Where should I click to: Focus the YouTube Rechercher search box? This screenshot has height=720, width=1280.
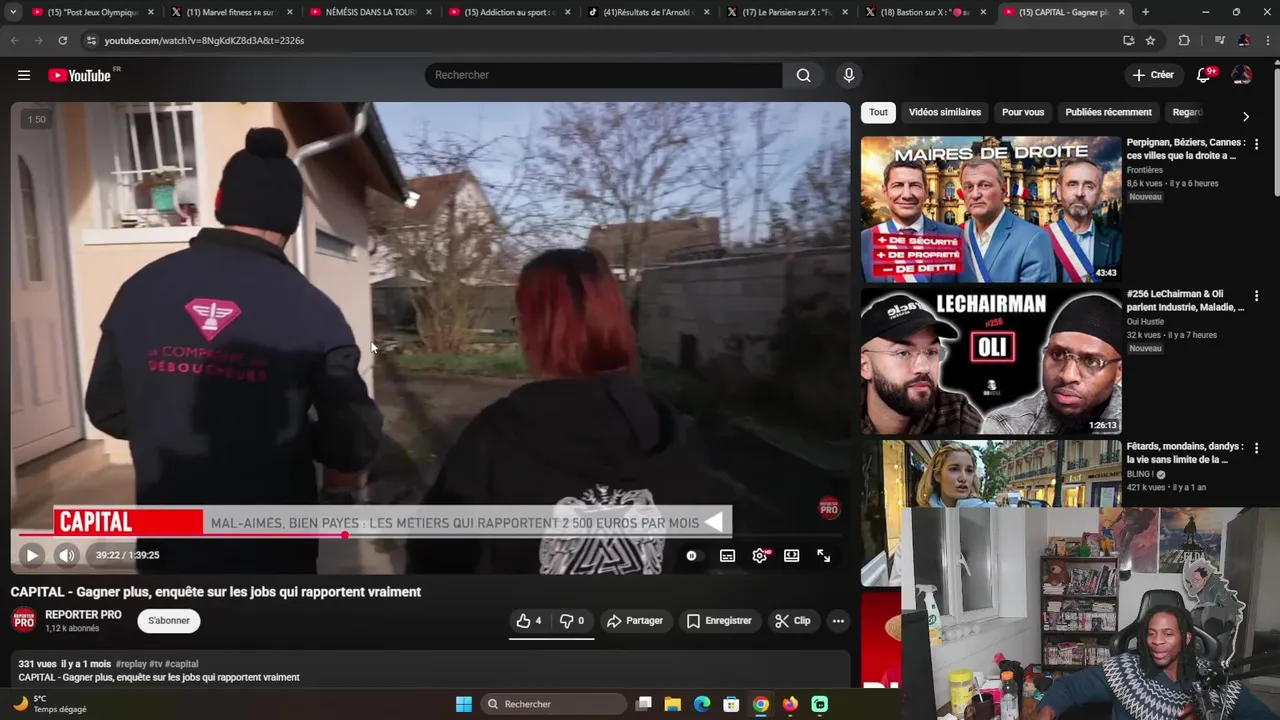604,75
